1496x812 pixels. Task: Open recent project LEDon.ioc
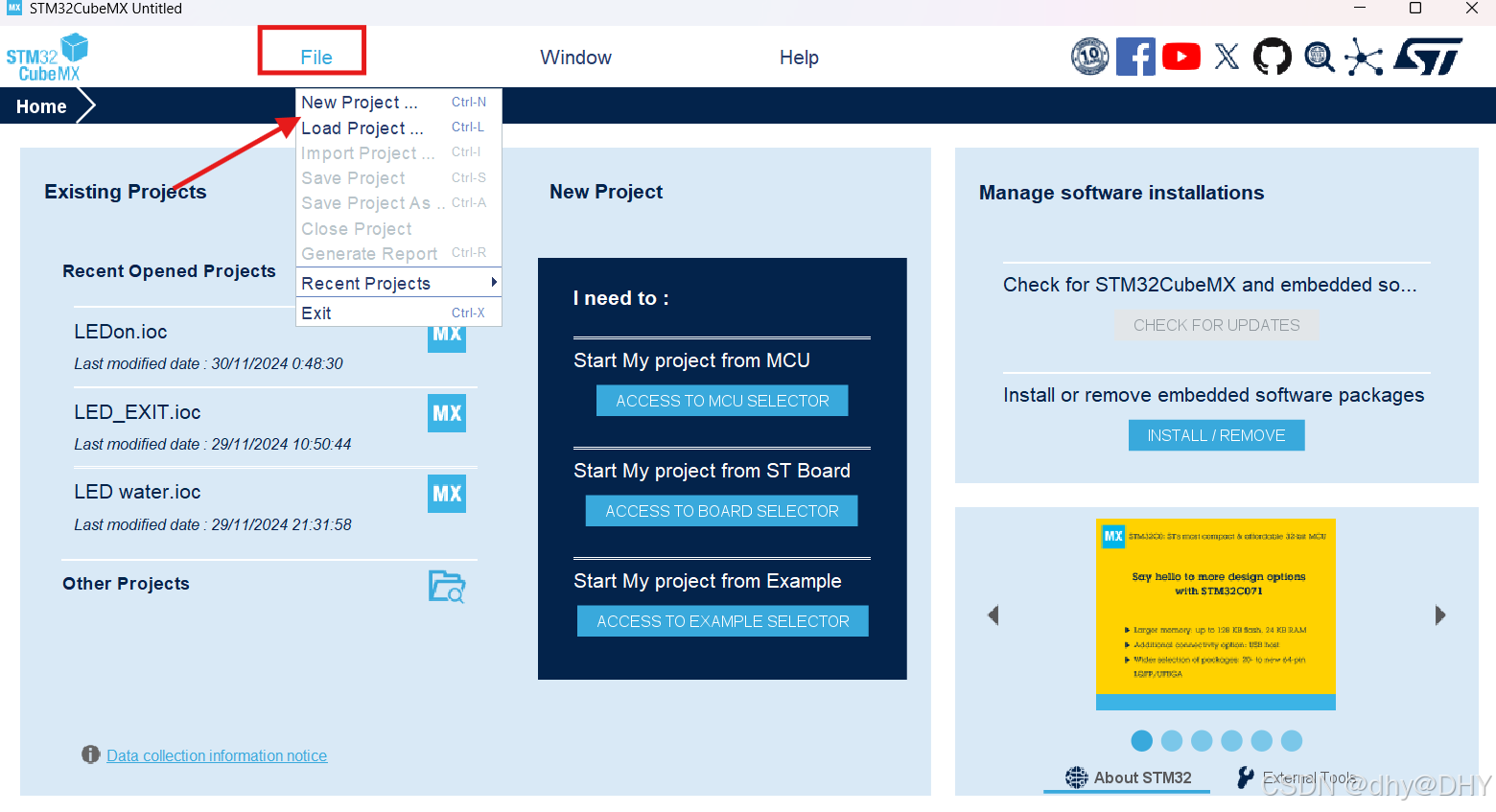coord(121,332)
